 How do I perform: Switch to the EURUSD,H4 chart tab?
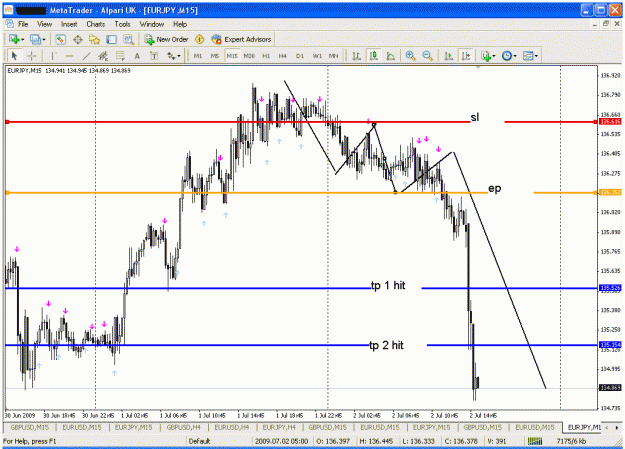point(232,427)
